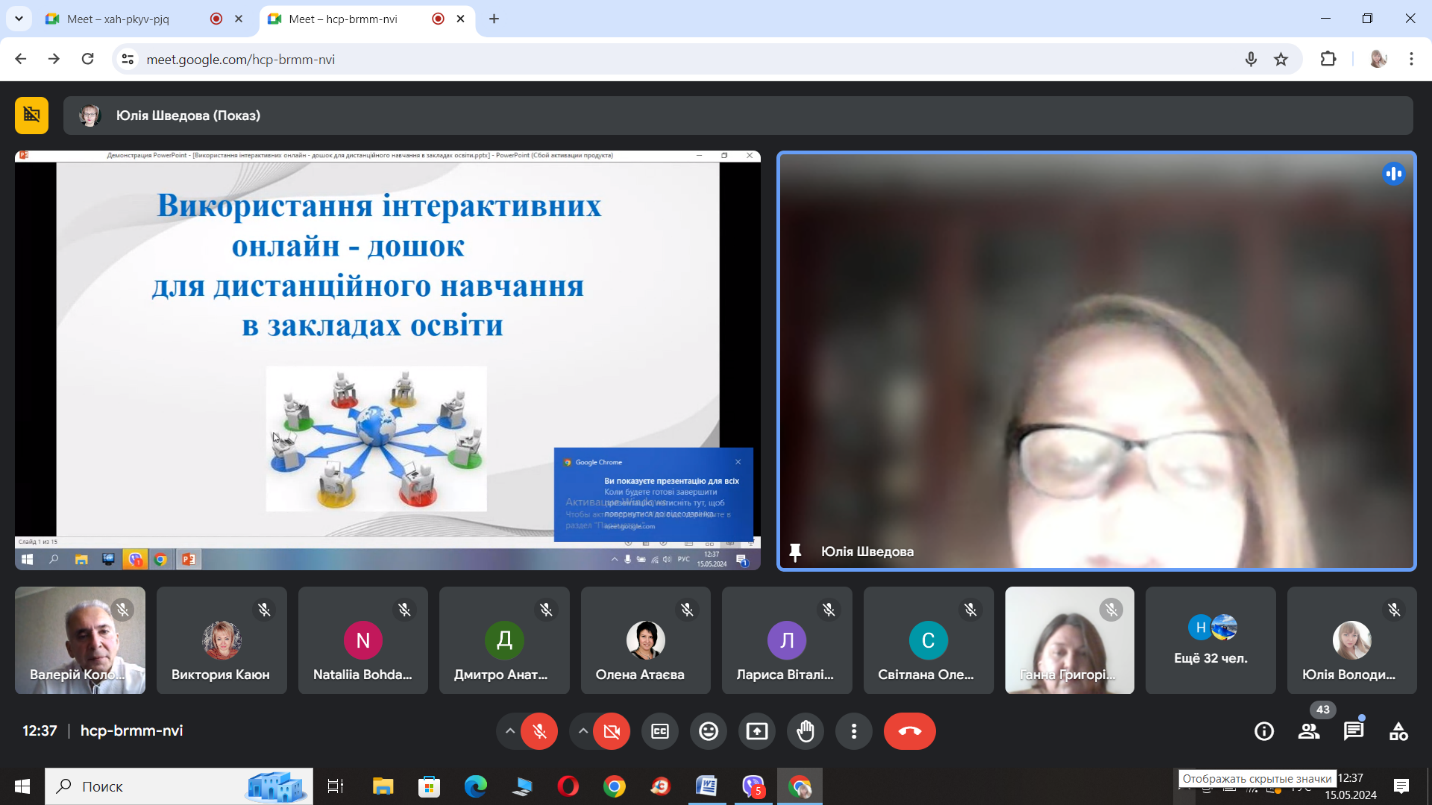
Task: Click the blue audio activity indicator on the pinned tile
Action: pyautogui.click(x=1393, y=174)
